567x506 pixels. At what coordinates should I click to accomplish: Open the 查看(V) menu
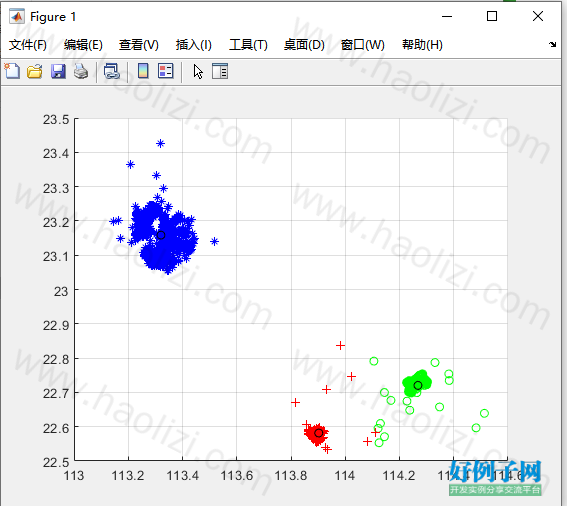coord(139,45)
